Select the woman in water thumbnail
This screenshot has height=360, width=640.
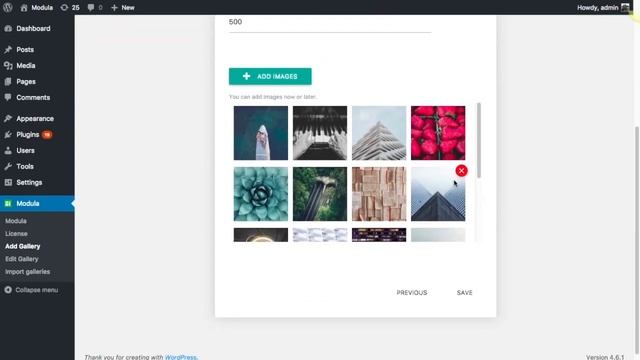[261, 133]
